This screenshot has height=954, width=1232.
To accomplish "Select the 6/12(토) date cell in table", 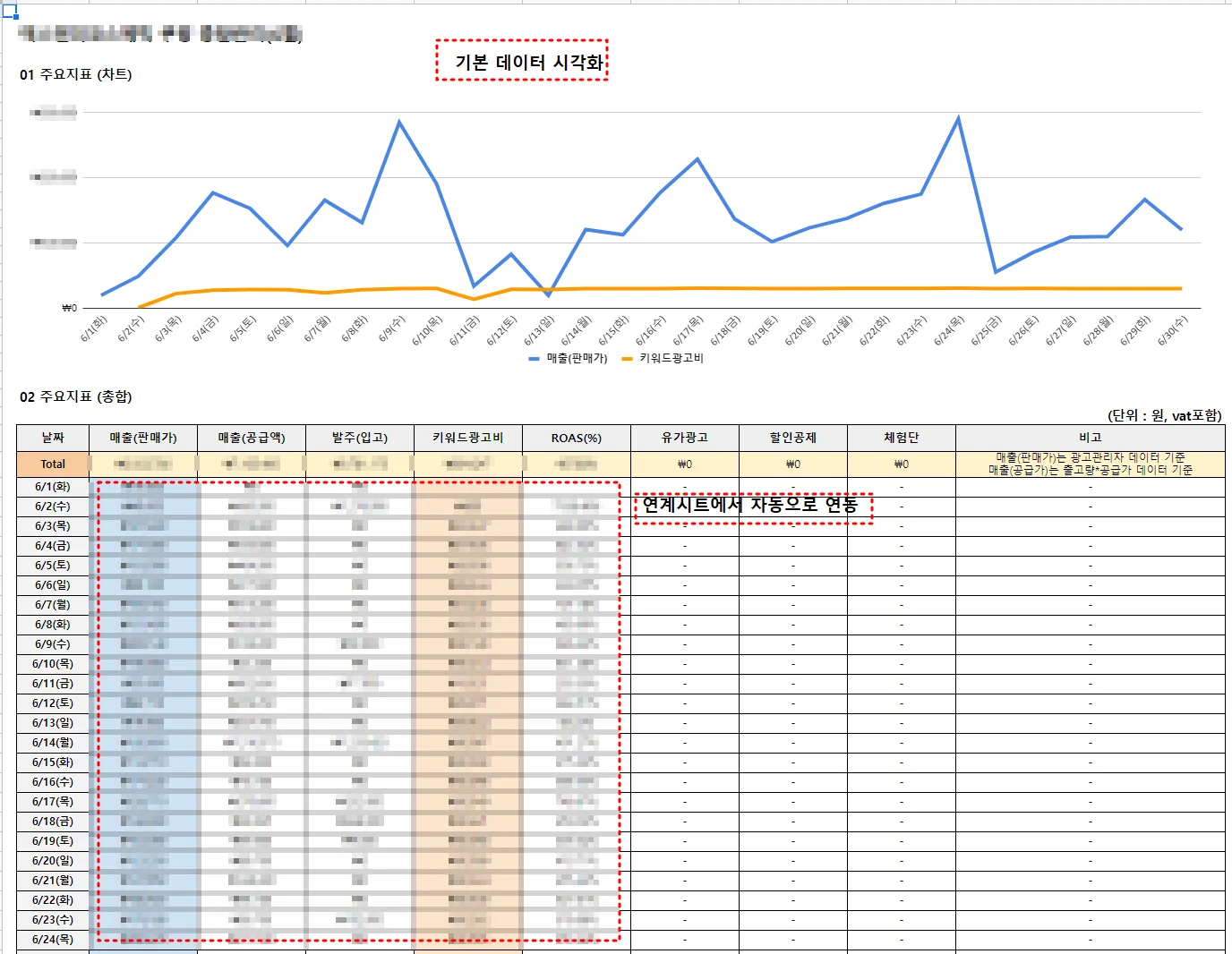I will pos(53,703).
